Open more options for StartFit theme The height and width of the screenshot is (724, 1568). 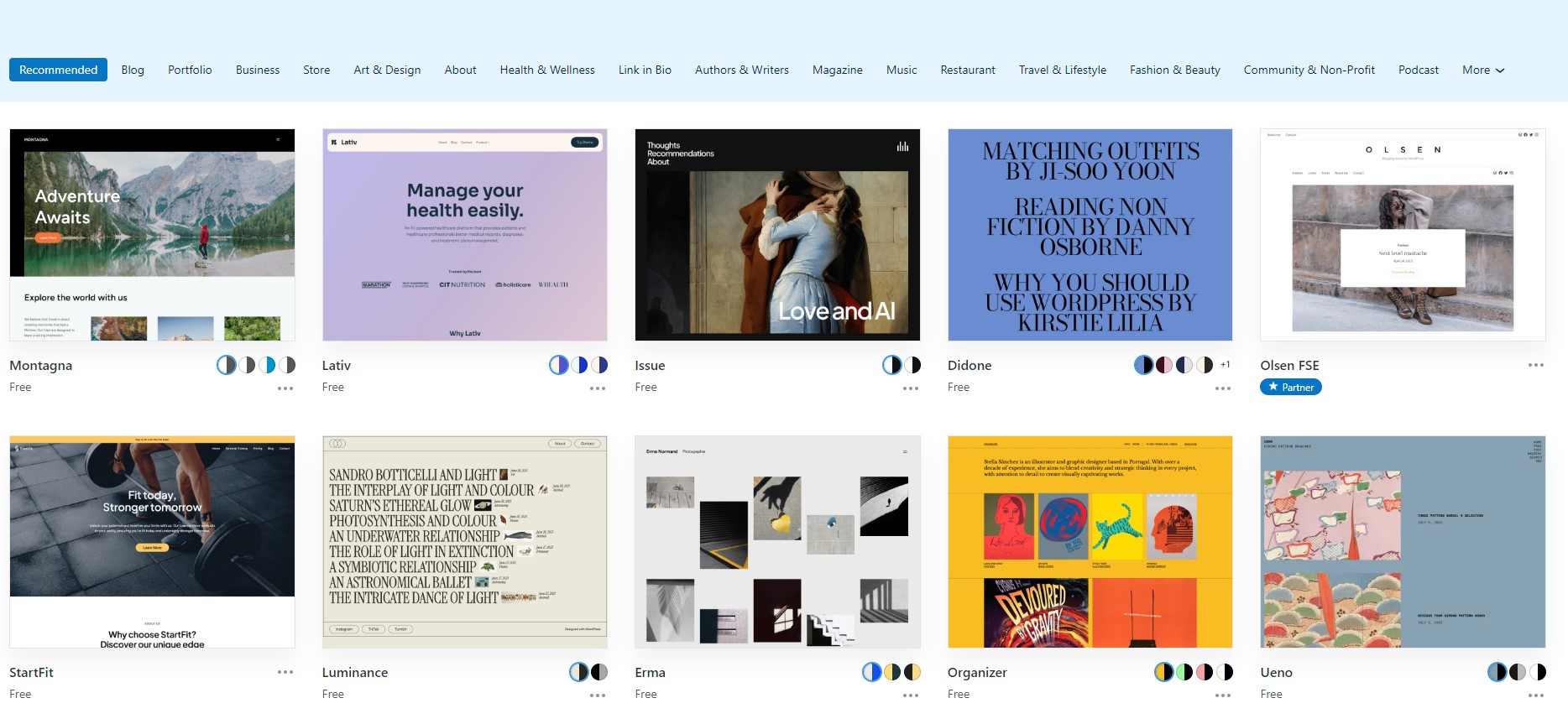(x=285, y=672)
